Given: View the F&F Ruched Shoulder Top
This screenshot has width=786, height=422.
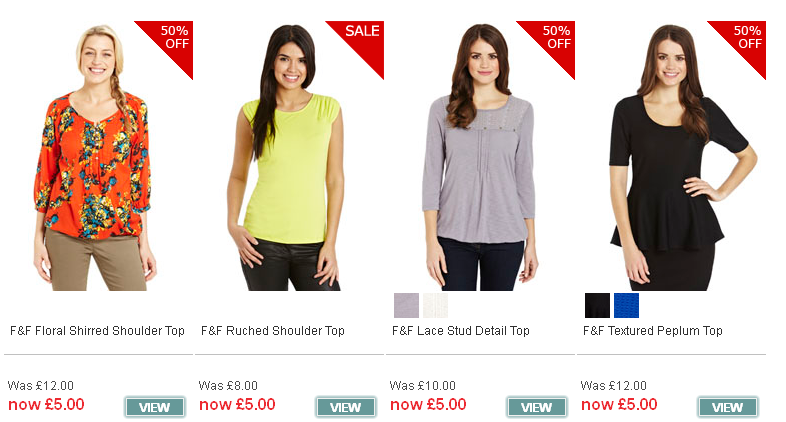Looking at the screenshot, I should click(346, 407).
